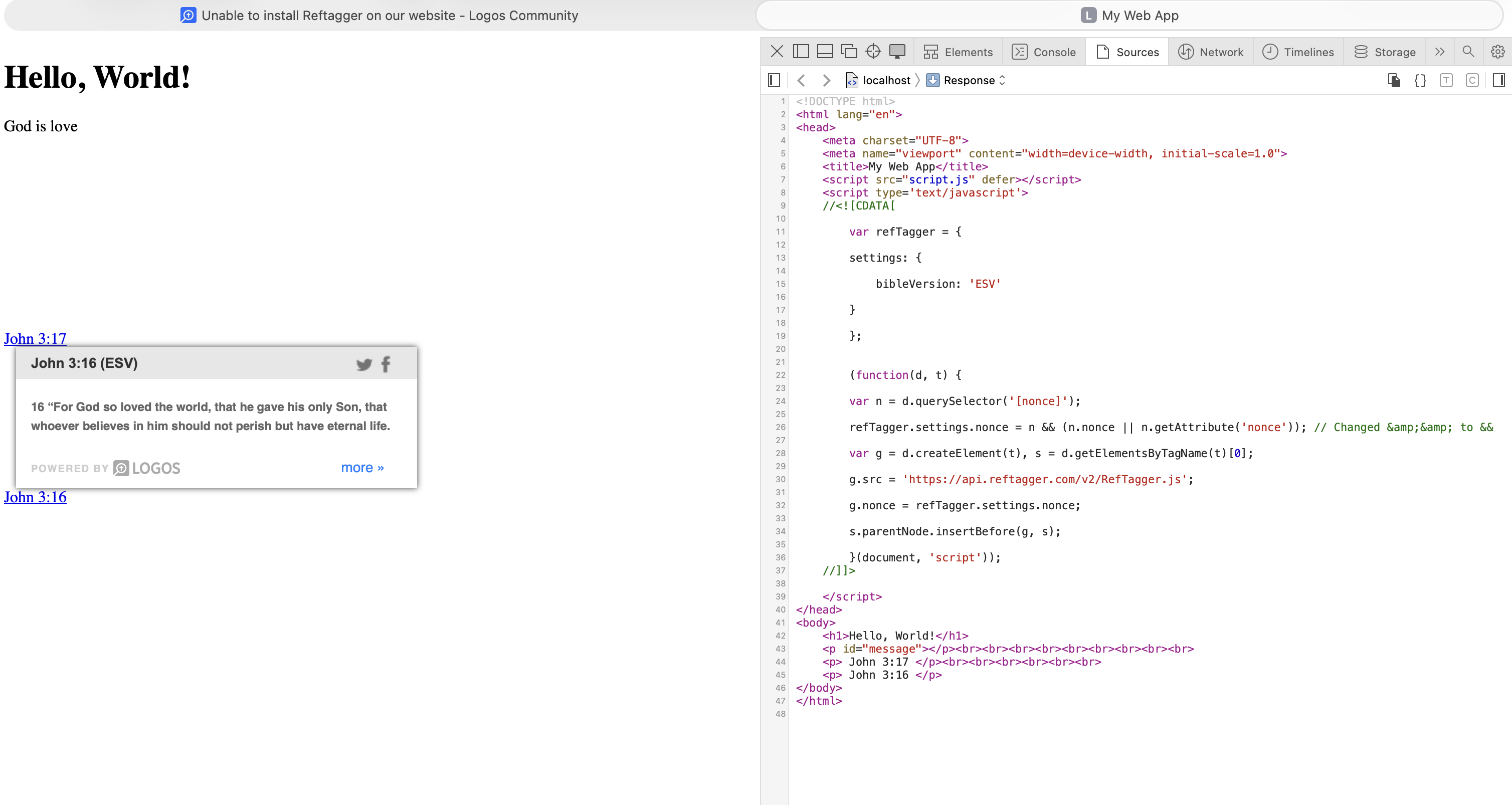
Task: Click the pretty print braces icon
Action: click(x=1420, y=80)
